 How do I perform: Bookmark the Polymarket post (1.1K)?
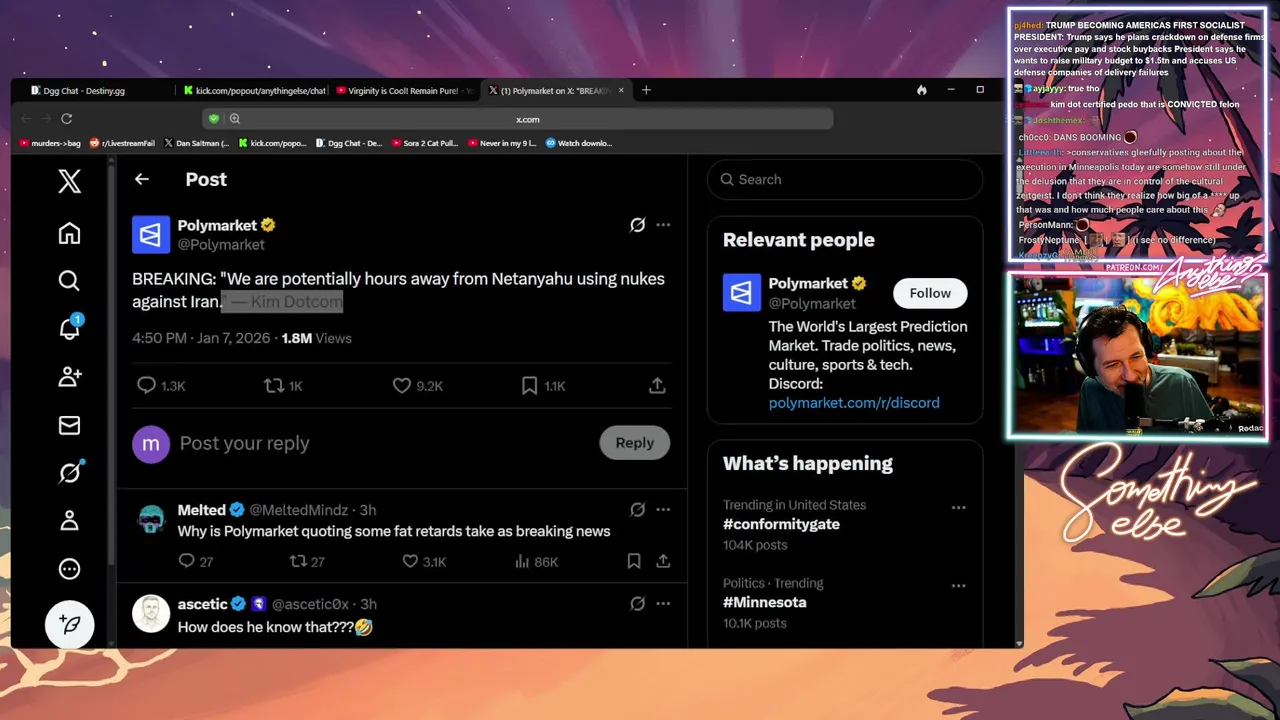(x=543, y=385)
